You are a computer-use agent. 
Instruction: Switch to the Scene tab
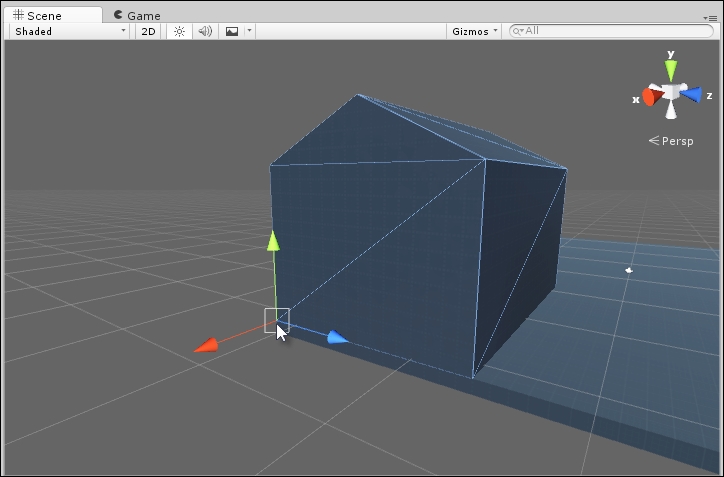click(x=42, y=16)
